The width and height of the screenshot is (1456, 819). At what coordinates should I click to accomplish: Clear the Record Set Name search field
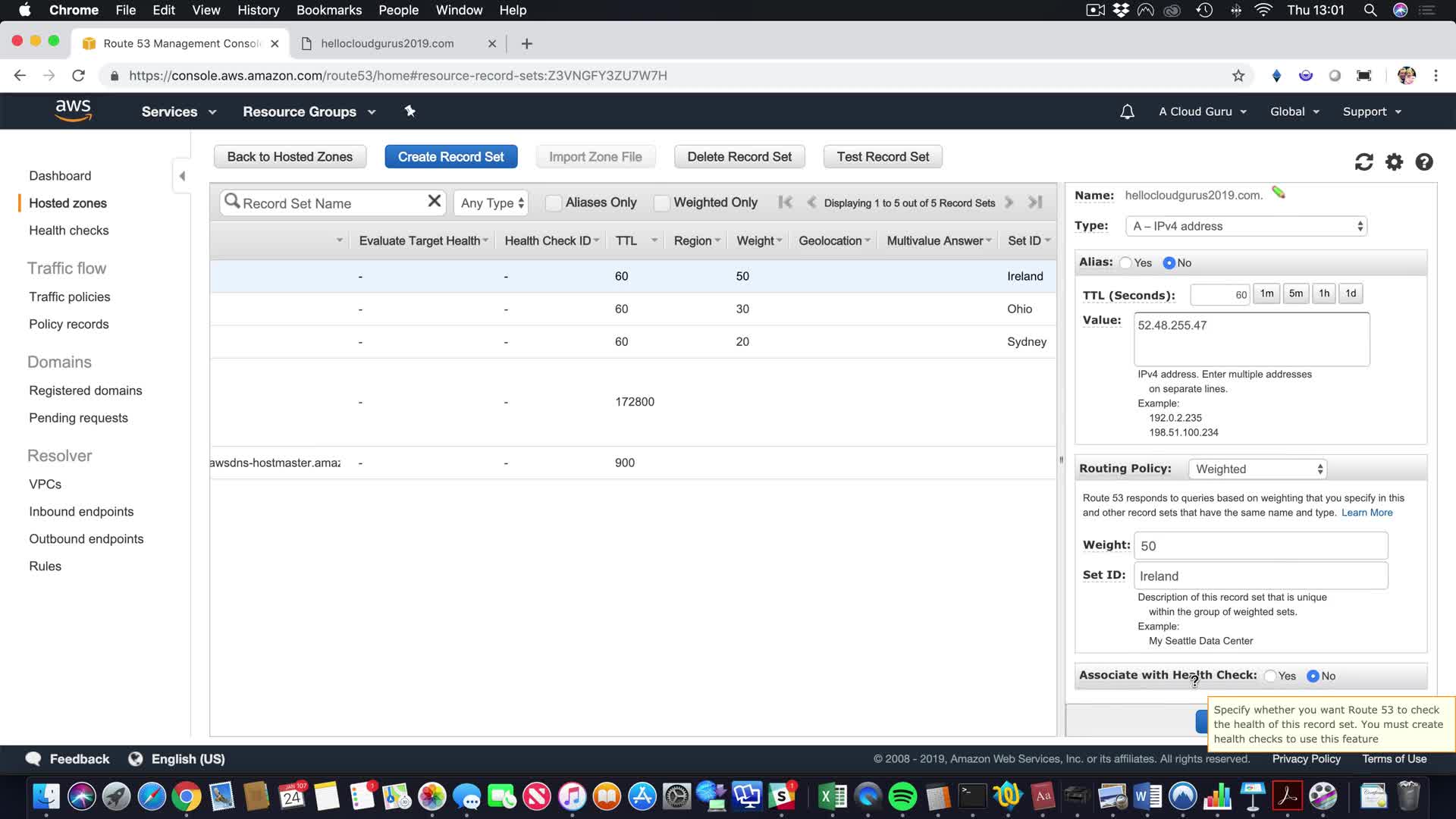(434, 201)
